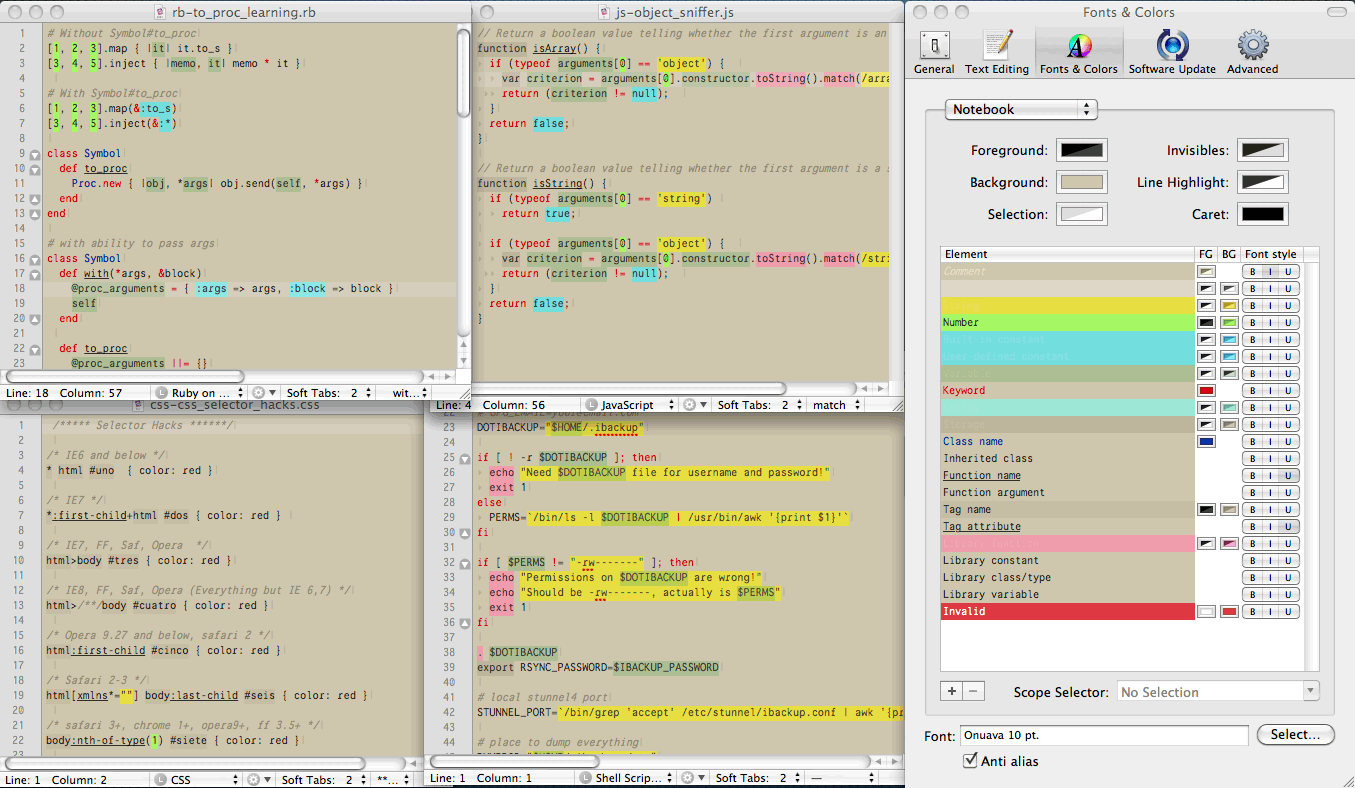Click the add element plus button
Viewport: 1355px width, 788px height.
(952, 691)
